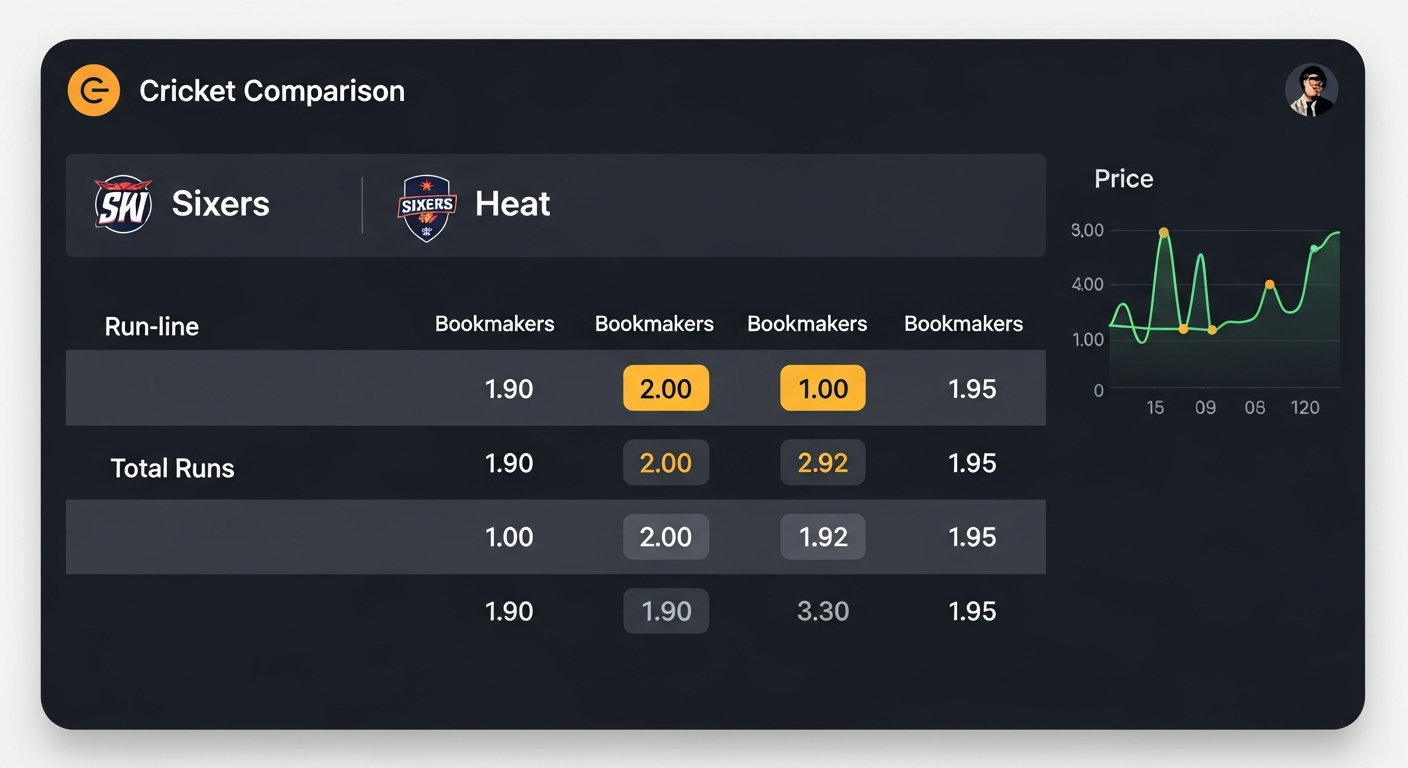Click the Total Runs market label
This screenshot has height=768, width=1408.
point(172,468)
